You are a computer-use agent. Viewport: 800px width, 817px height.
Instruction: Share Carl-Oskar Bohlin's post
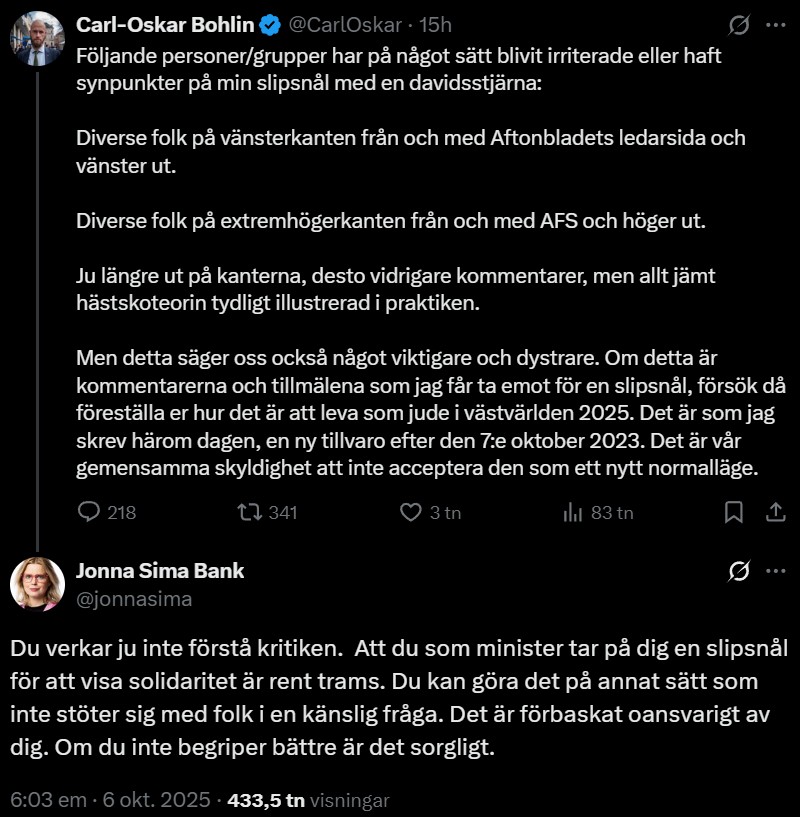point(774,513)
